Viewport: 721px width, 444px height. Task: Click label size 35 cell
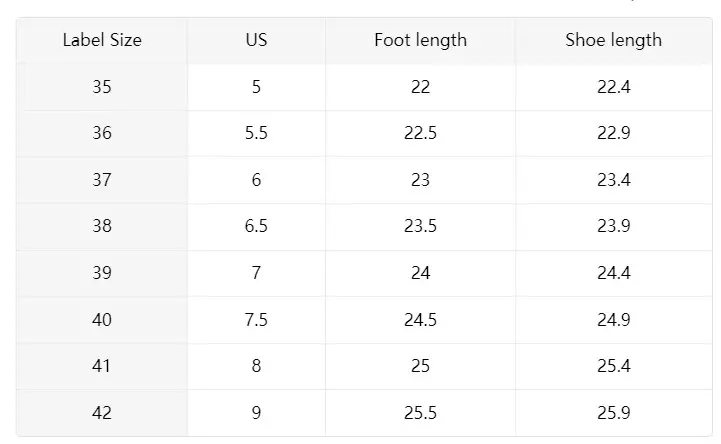click(x=102, y=87)
